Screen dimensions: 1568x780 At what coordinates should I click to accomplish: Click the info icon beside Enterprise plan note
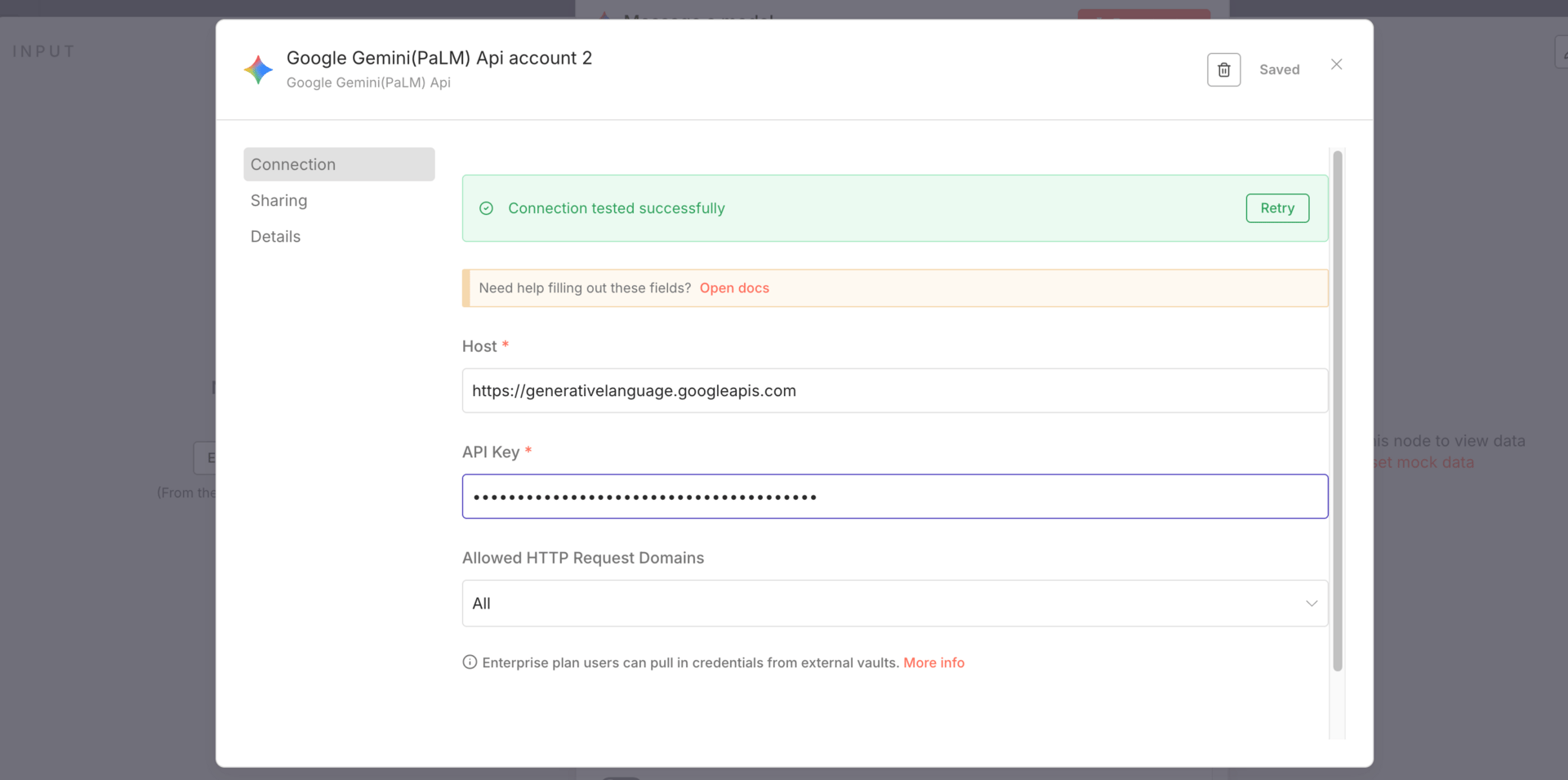(x=469, y=662)
